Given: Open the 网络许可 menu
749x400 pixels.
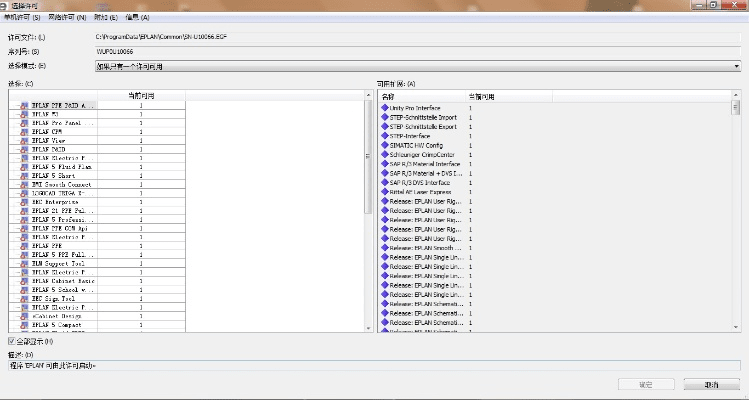Looking at the screenshot, I should (67, 17).
